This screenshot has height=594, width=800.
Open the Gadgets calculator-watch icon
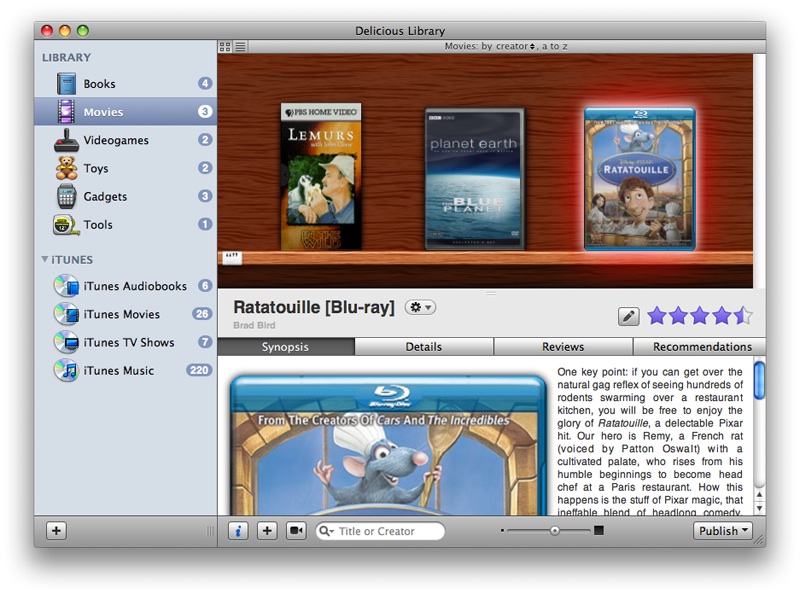pos(66,196)
